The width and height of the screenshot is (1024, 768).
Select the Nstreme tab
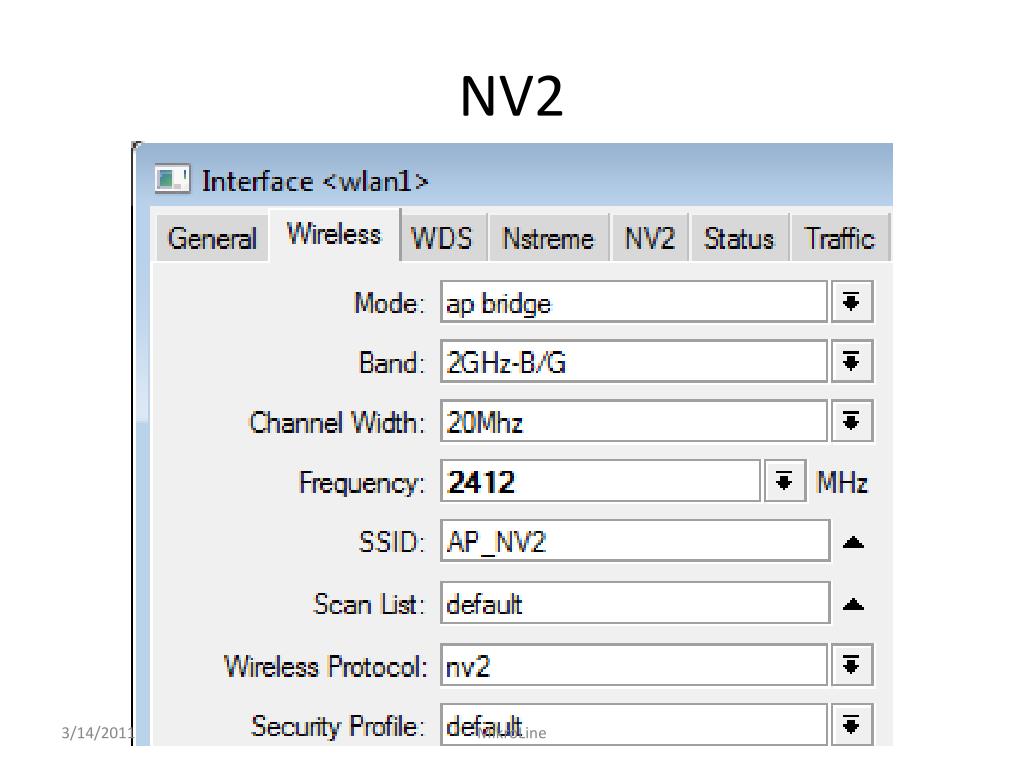pyautogui.click(x=548, y=239)
